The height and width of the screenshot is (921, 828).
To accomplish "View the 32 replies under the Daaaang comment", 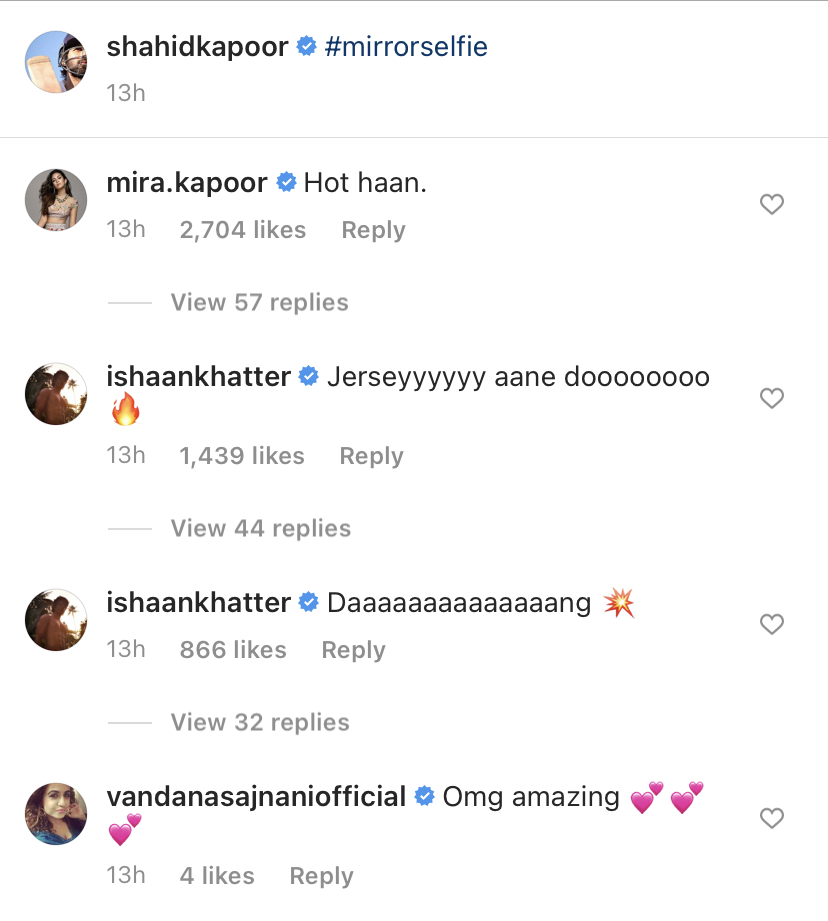I will [x=259, y=722].
